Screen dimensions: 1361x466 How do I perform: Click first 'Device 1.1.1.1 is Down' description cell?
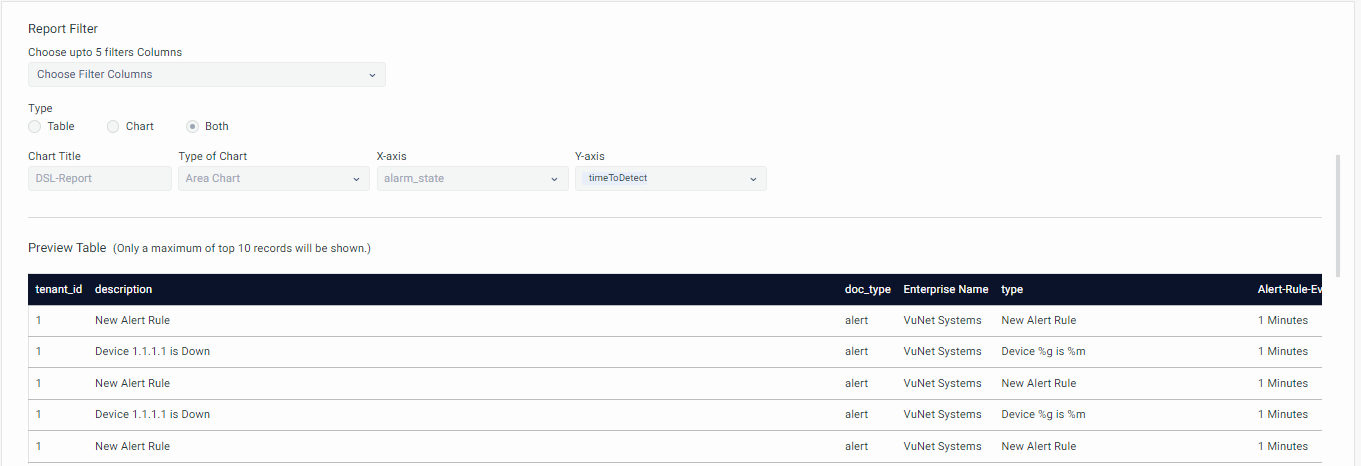152,352
